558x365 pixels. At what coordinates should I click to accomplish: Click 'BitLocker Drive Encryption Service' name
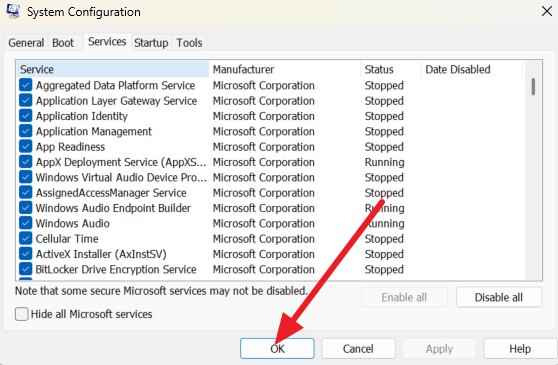116,269
